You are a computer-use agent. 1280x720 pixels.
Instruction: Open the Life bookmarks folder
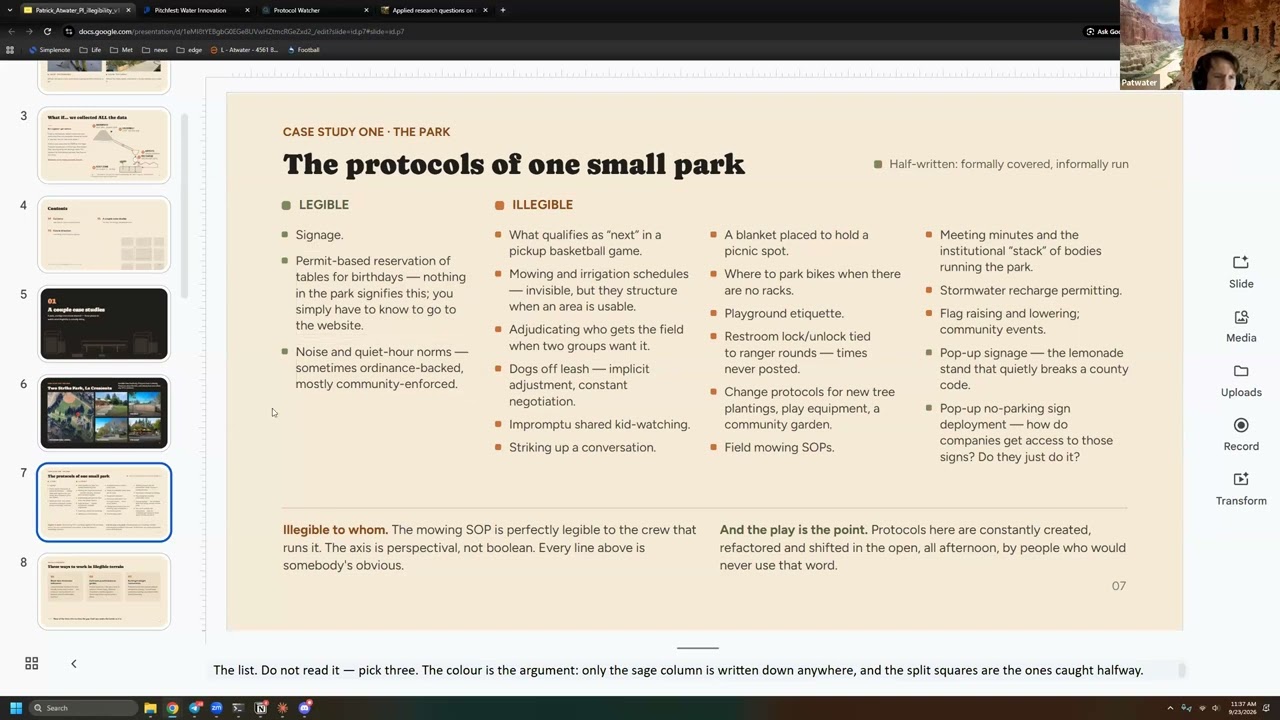click(x=91, y=50)
